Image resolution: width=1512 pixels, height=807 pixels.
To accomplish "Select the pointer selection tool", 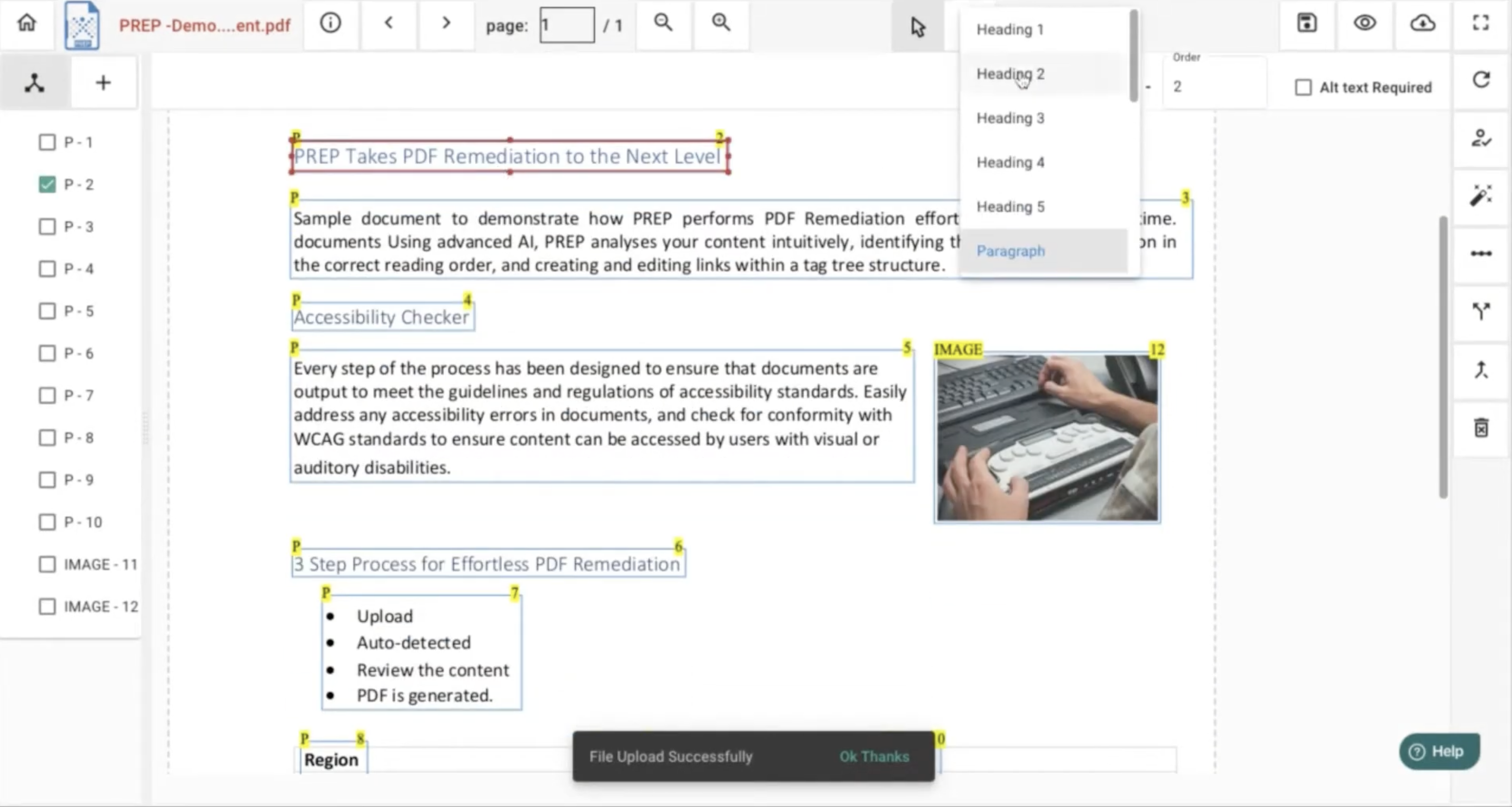I will (x=918, y=26).
